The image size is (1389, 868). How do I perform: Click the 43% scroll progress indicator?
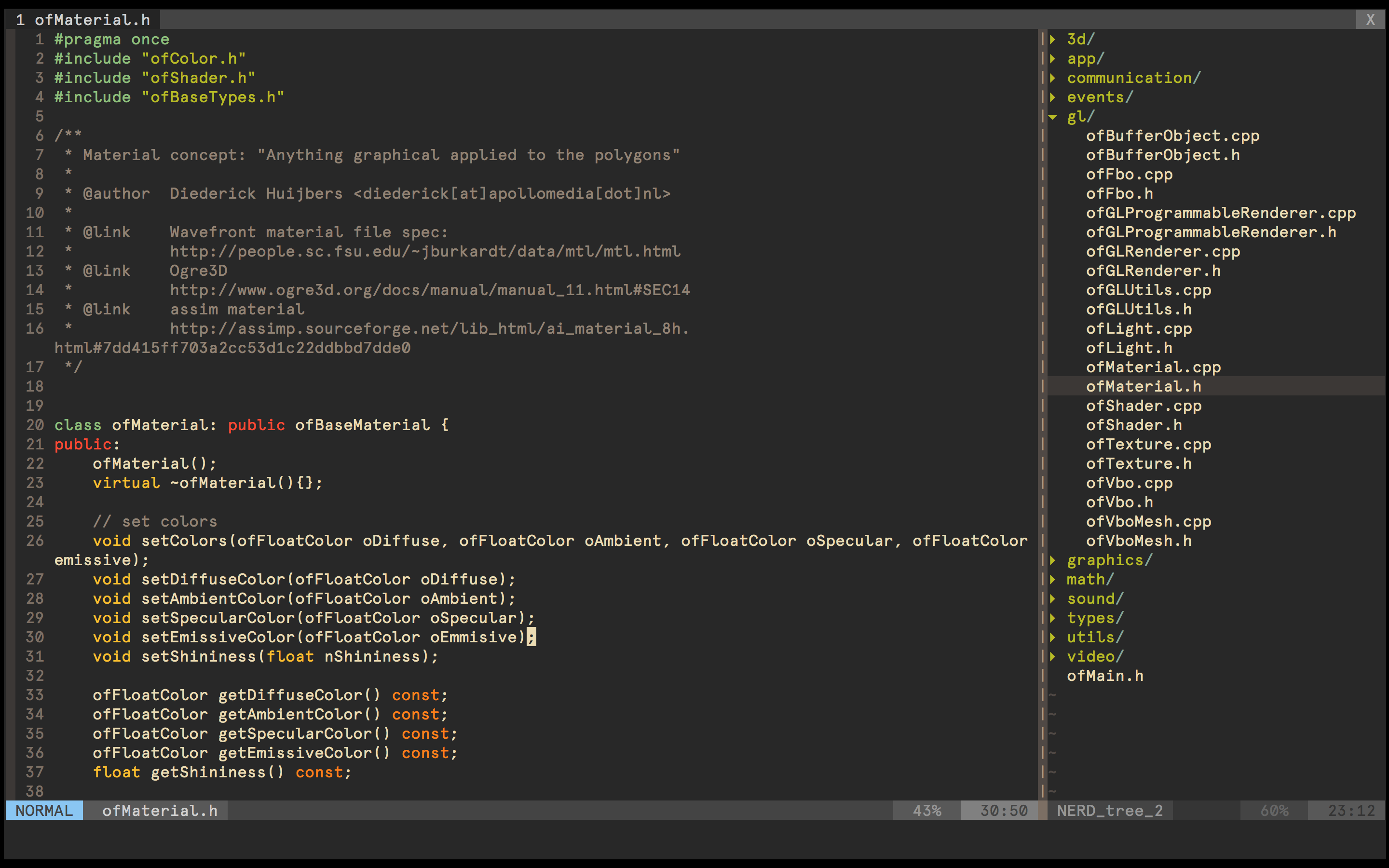click(927, 810)
